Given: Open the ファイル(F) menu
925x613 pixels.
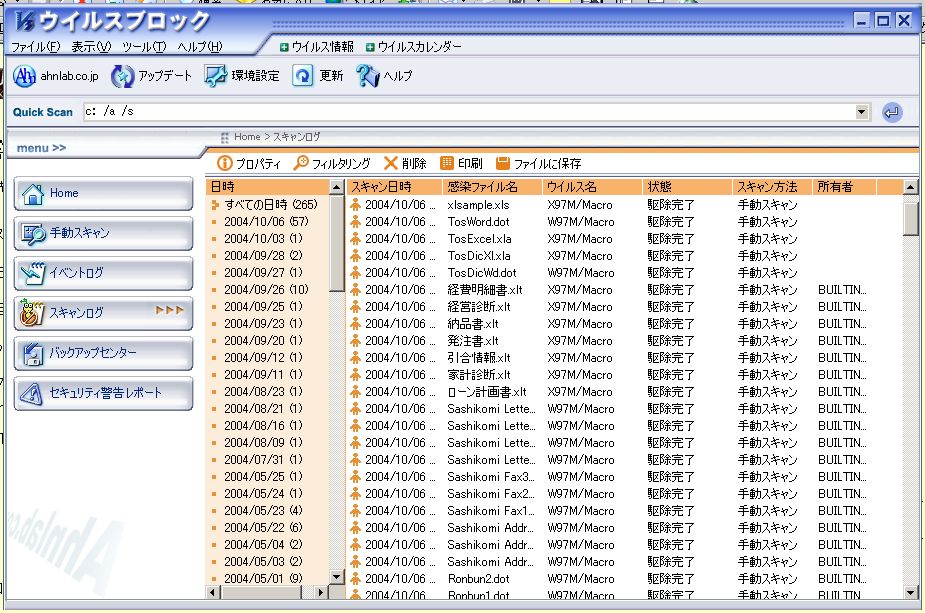Looking at the screenshot, I should click(x=36, y=47).
